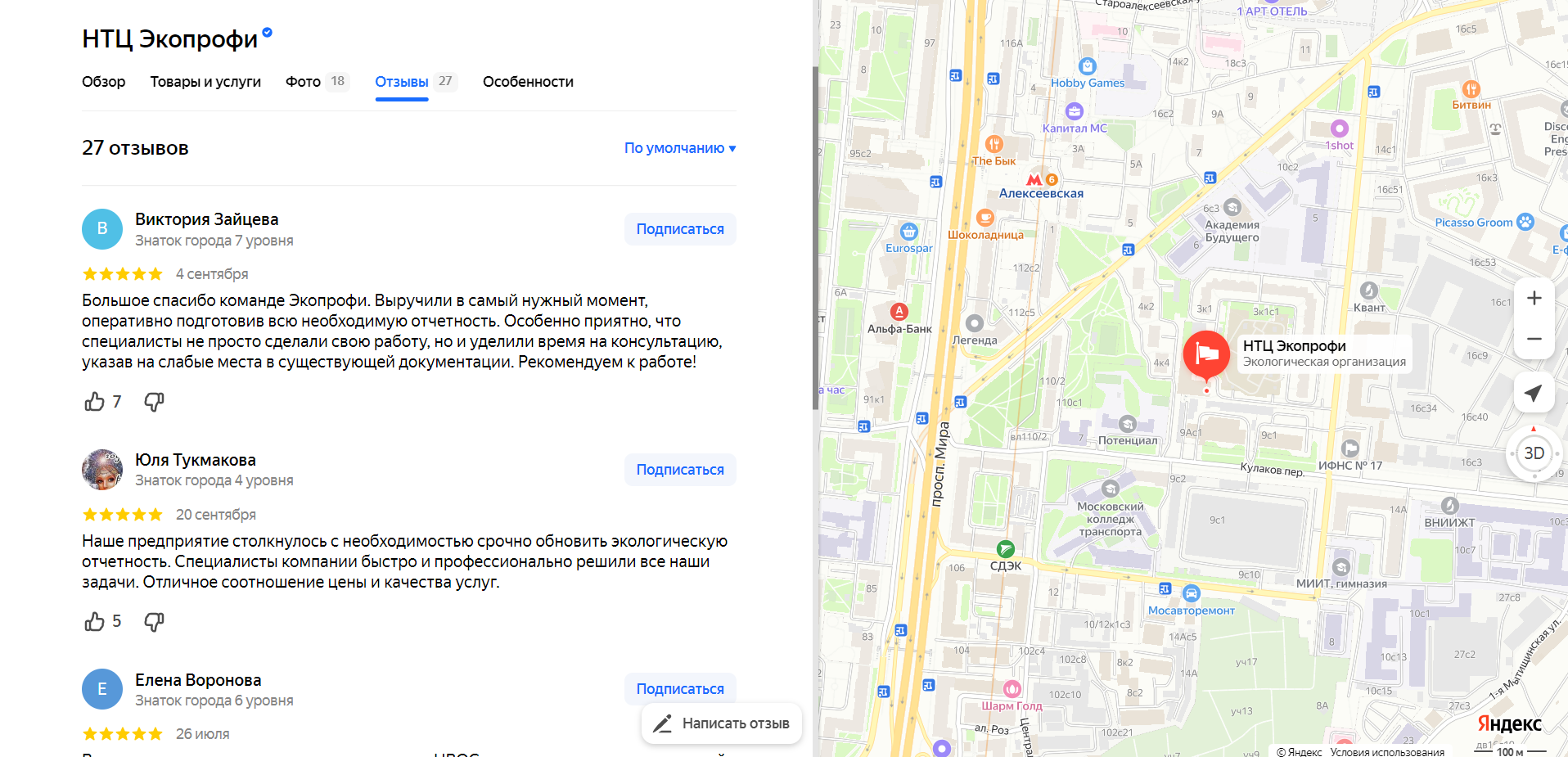Image resolution: width=1568 pixels, height=757 pixels.
Task: Click the verified badge next to НТЦ Экопрофи
Action: 267,33
